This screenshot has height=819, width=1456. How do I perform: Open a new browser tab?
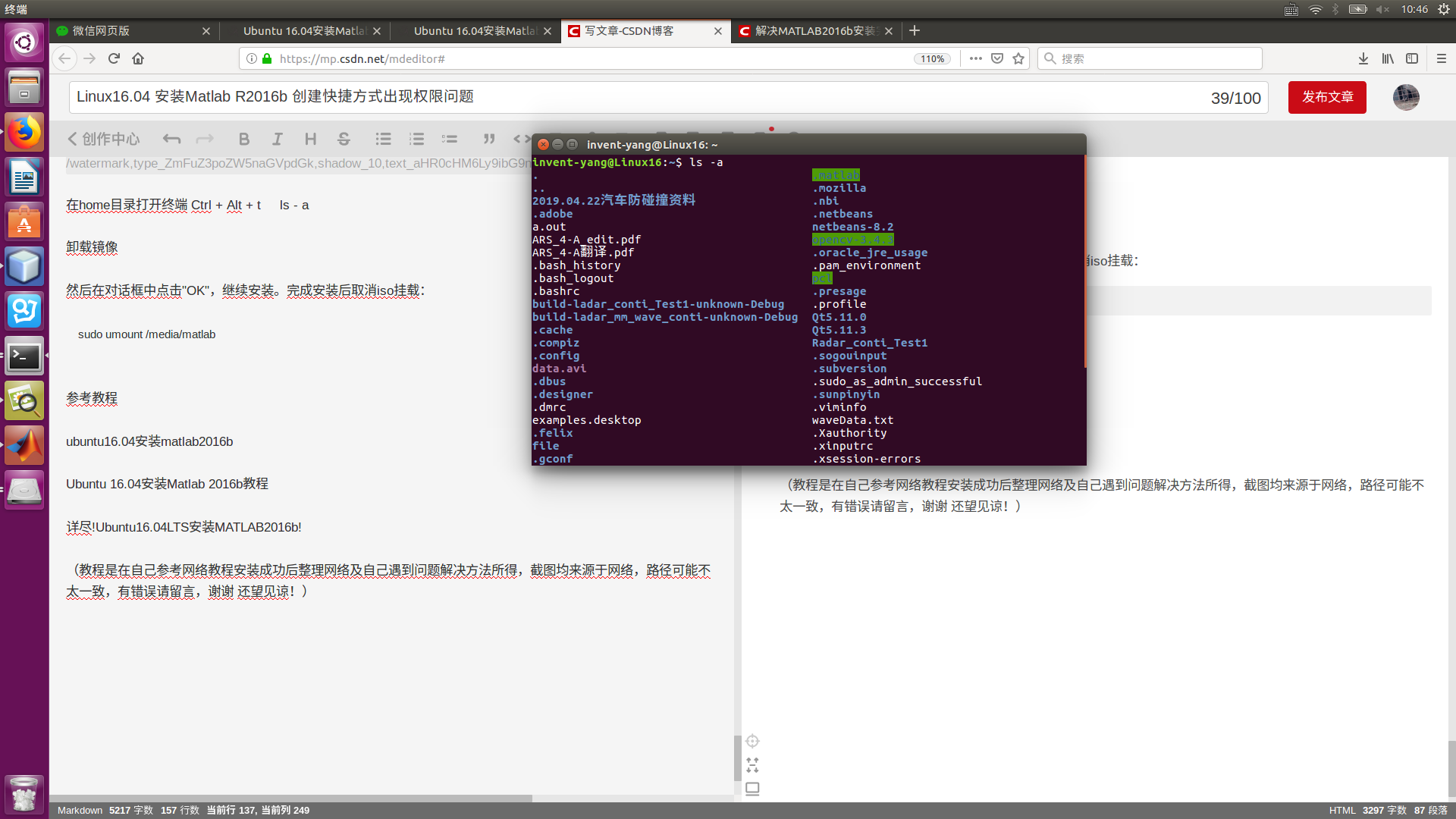(915, 31)
